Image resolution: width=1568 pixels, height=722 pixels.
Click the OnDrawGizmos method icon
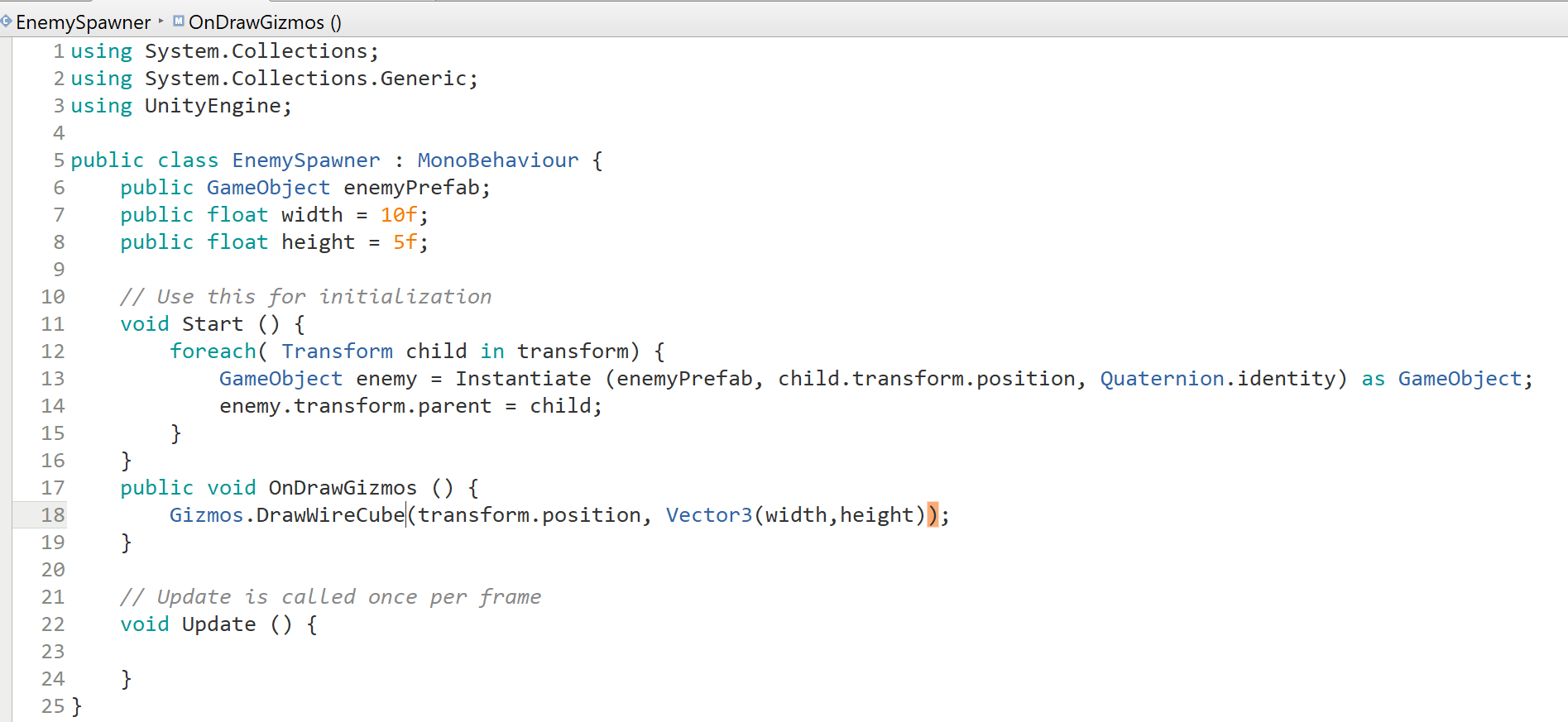178,22
